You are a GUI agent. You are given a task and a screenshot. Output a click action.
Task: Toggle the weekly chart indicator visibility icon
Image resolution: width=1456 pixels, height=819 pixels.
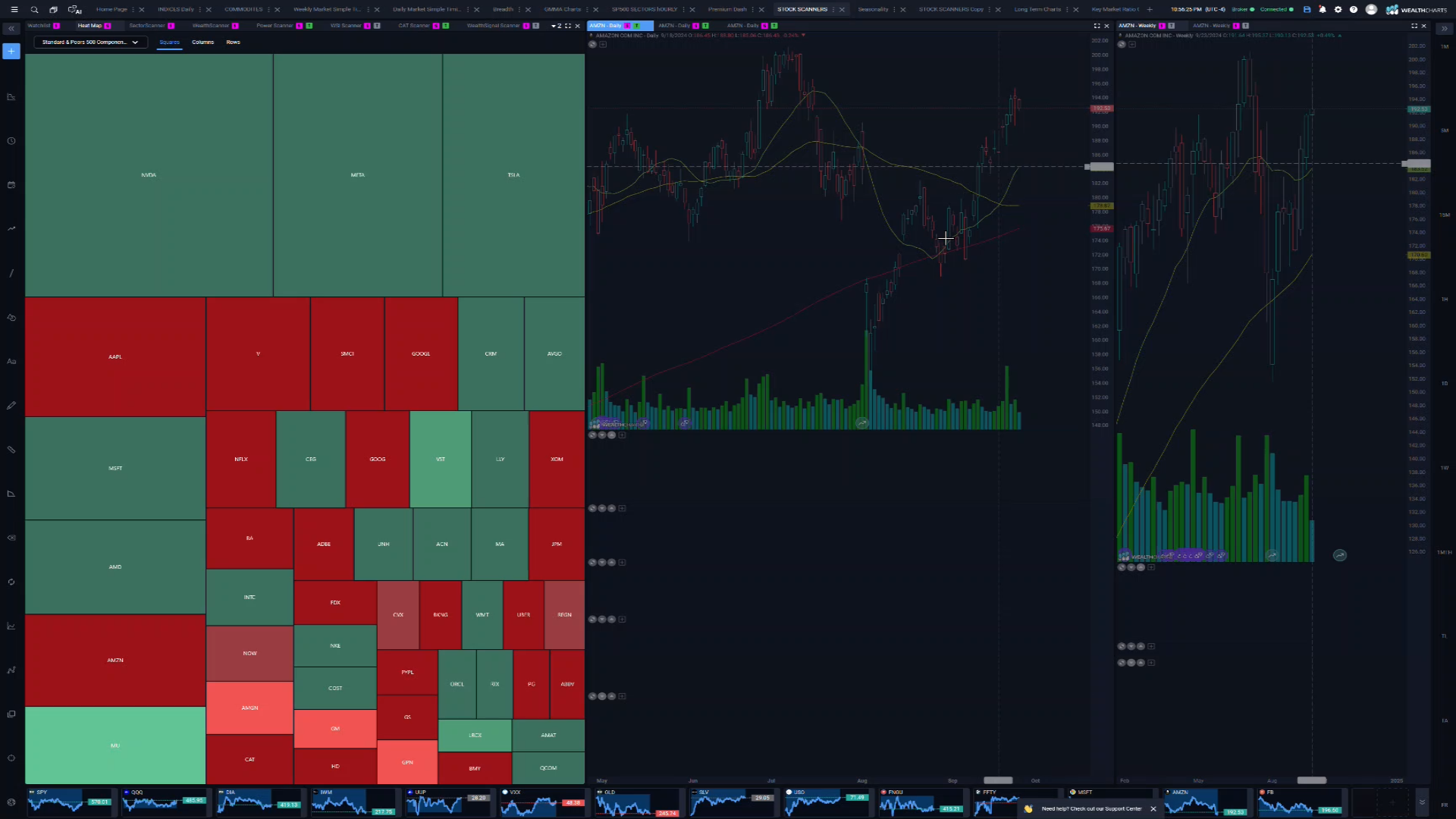(1122, 45)
